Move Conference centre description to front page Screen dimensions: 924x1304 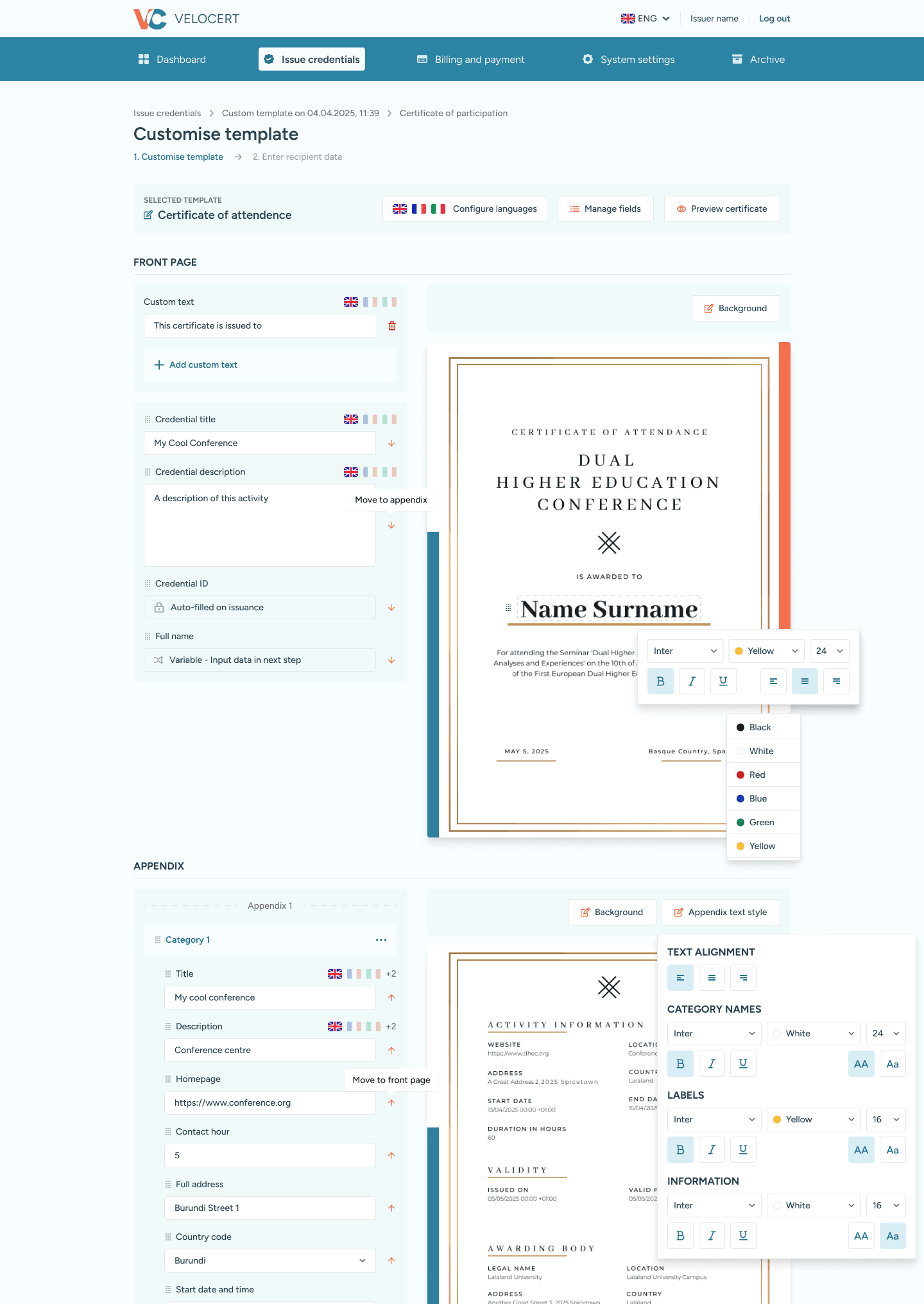point(391,1051)
